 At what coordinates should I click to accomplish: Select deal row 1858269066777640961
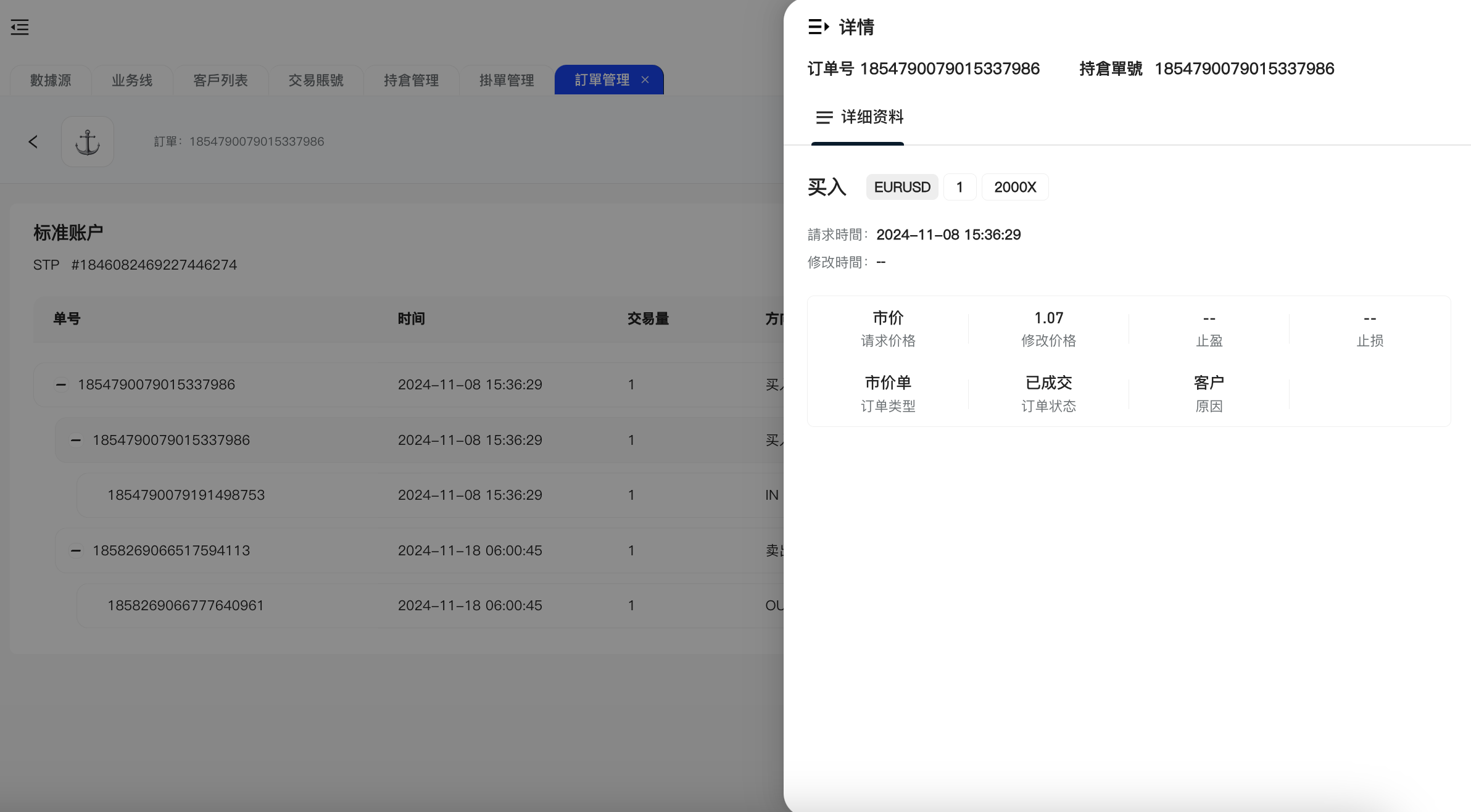pos(185,605)
